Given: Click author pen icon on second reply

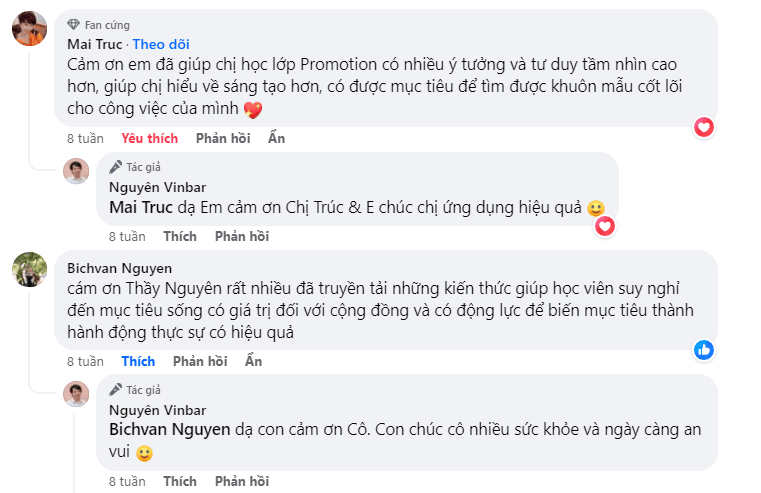Looking at the screenshot, I should tap(116, 390).
